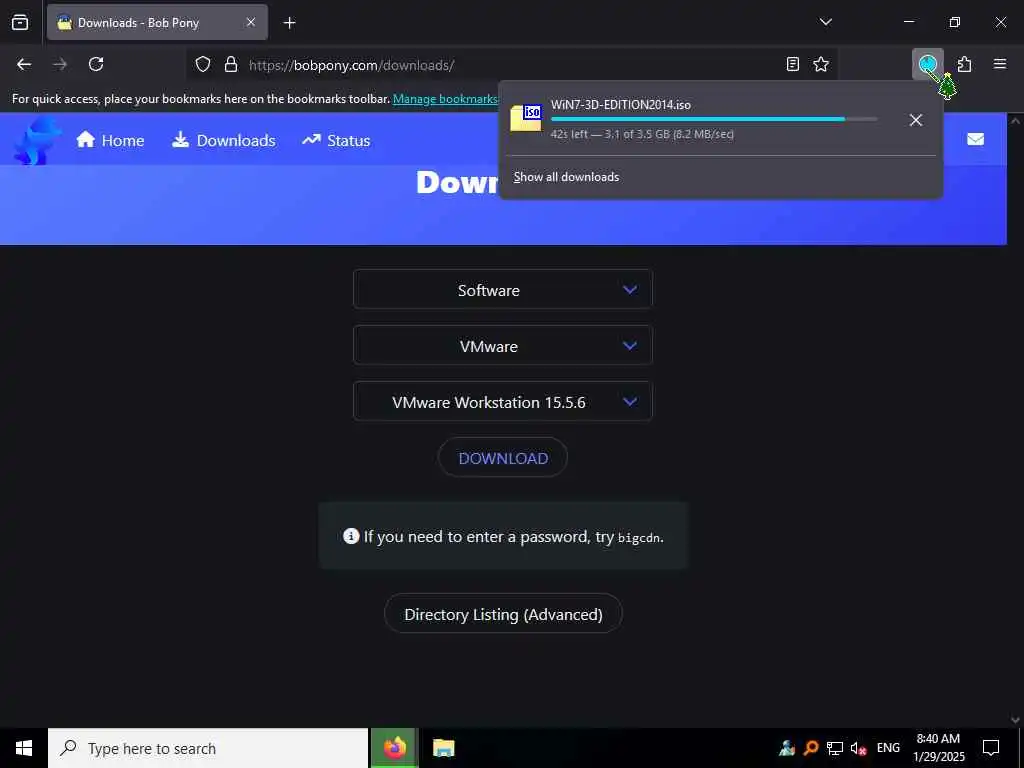Go to Home in site navigation
This screenshot has height=768, width=1024.
[x=110, y=140]
